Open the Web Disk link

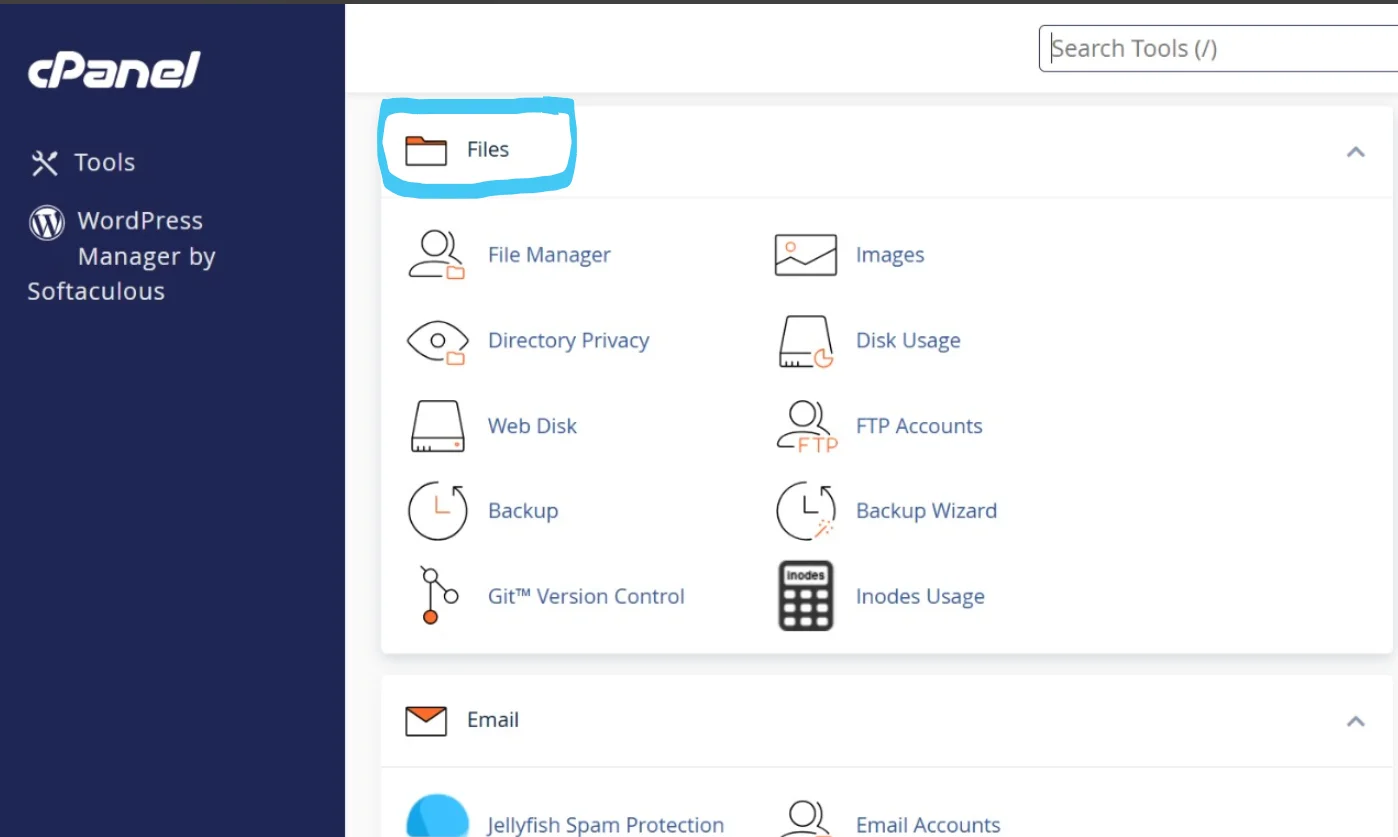(532, 426)
